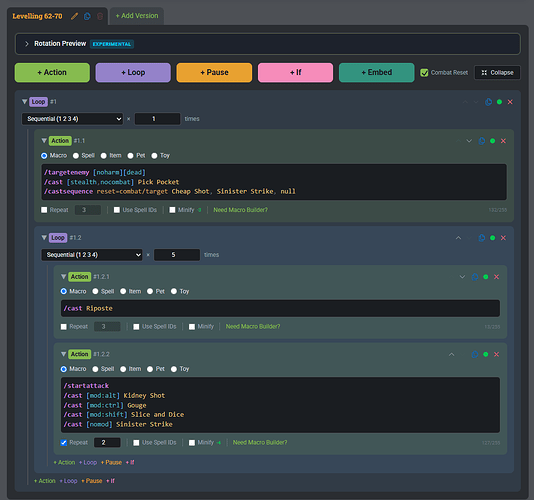The image size is (534, 500).
Task: Uncheck Repeat on Action #1.2.2
Action: click(x=63, y=442)
